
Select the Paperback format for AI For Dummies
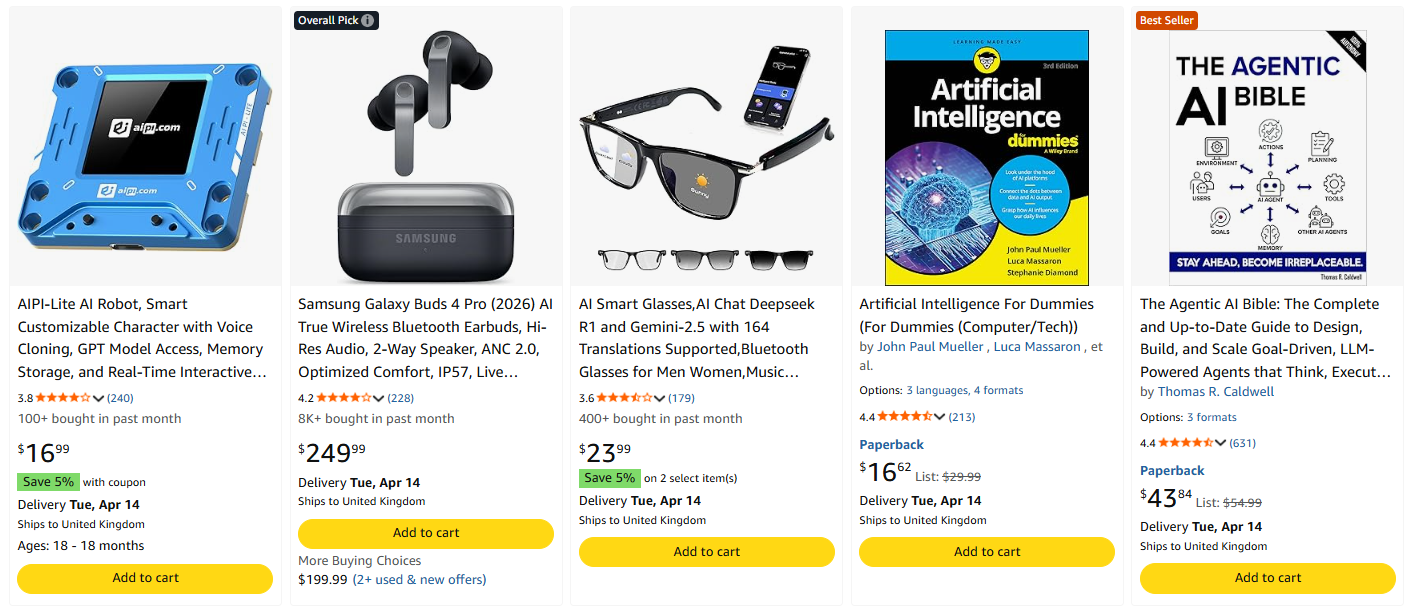tap(890, 444)
